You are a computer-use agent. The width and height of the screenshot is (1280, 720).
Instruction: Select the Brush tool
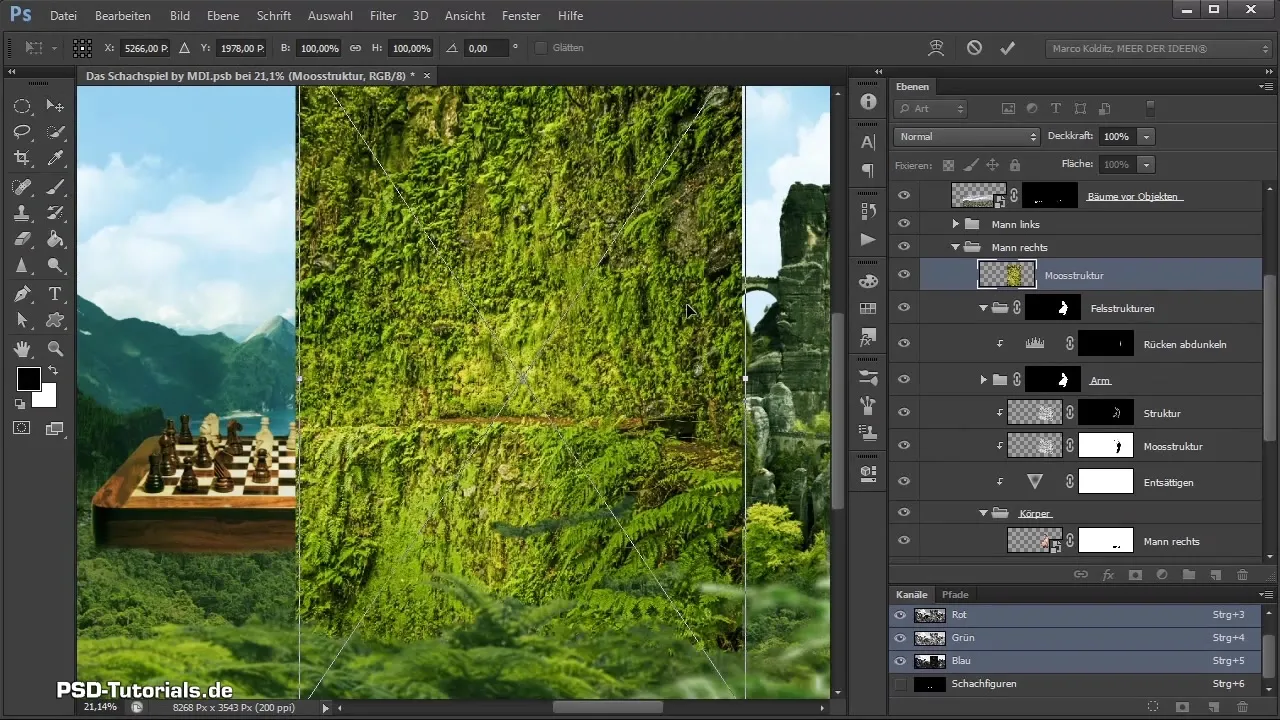[x=56, y=187]
